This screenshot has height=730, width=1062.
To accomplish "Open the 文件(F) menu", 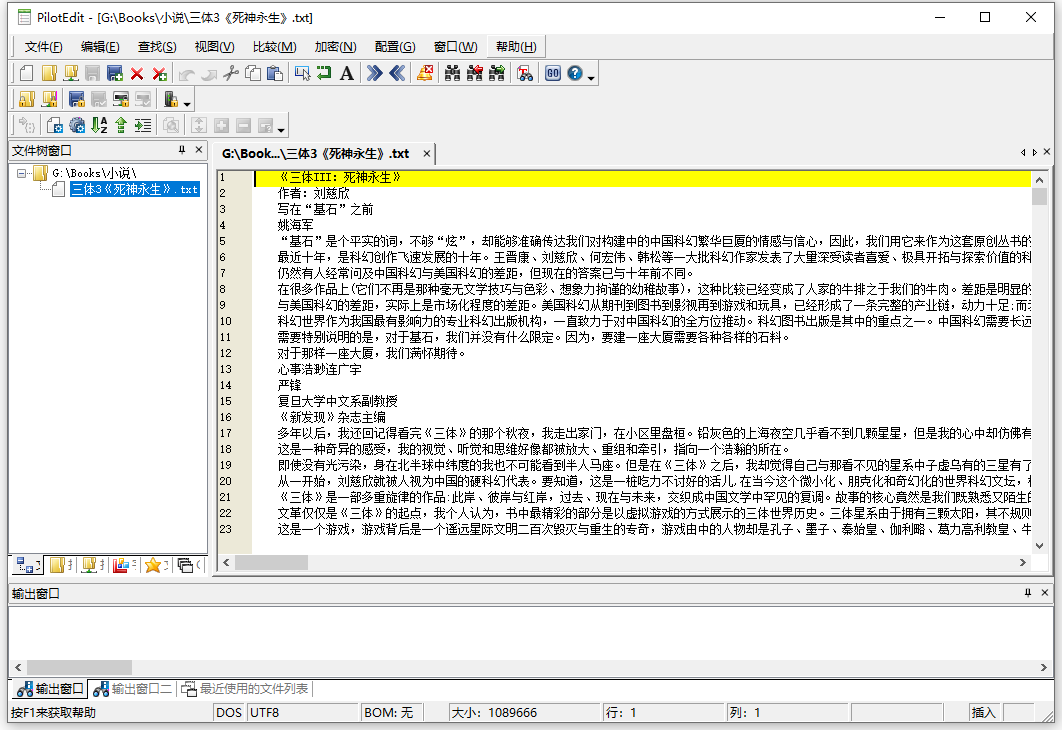I will 43,47.
